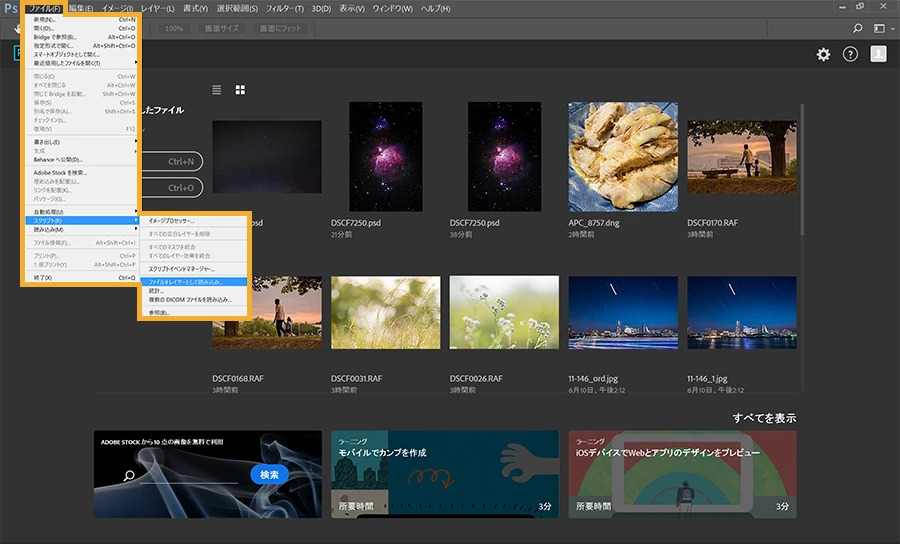Select Bridge で参照 menu entry

coord(82,37)
